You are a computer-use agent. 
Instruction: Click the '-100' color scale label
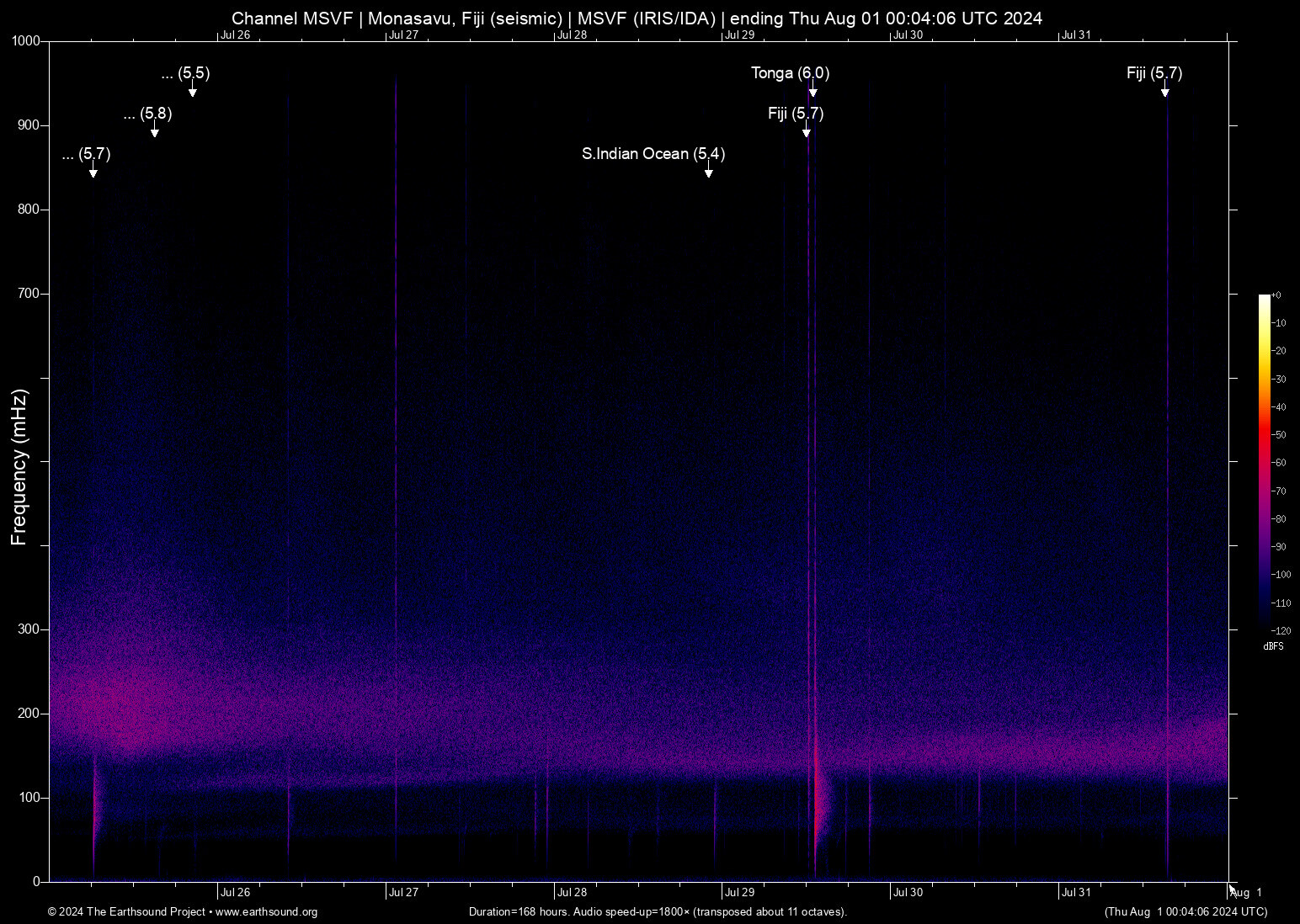tap(1281, 575)
